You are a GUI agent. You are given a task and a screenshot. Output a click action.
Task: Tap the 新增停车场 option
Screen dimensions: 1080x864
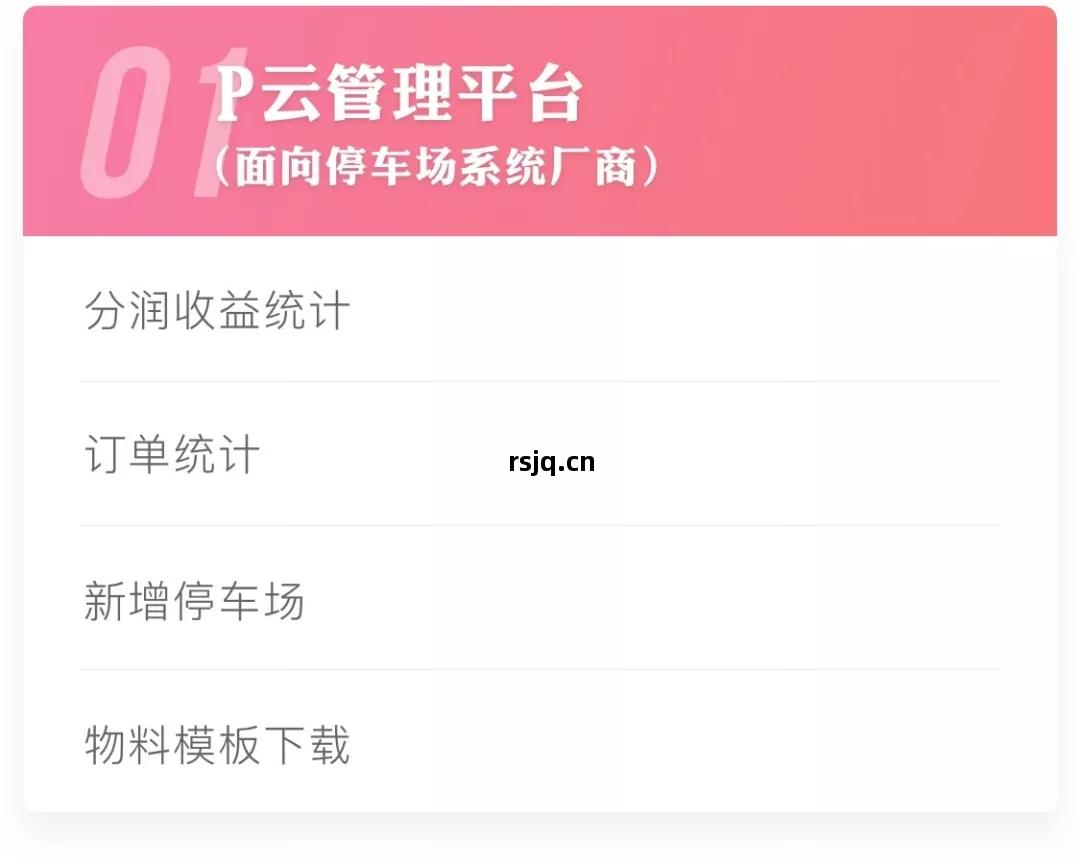point(194,602)
